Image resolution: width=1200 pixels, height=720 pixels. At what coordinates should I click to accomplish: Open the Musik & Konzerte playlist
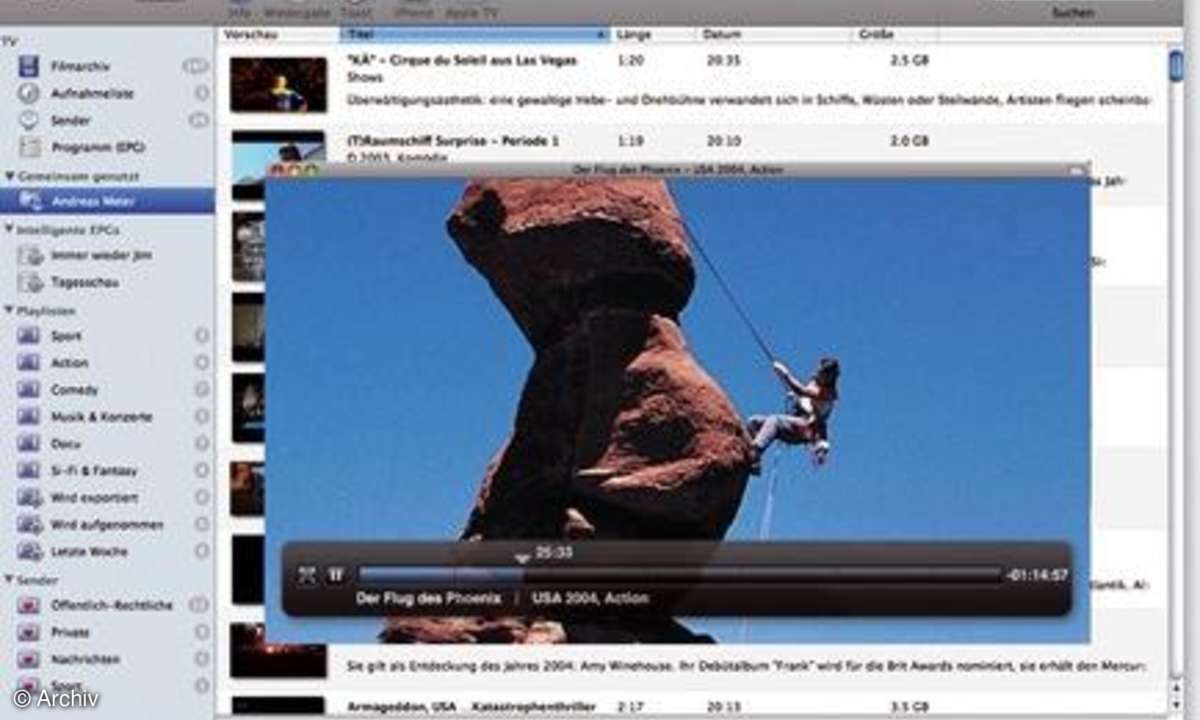(101, 417)
